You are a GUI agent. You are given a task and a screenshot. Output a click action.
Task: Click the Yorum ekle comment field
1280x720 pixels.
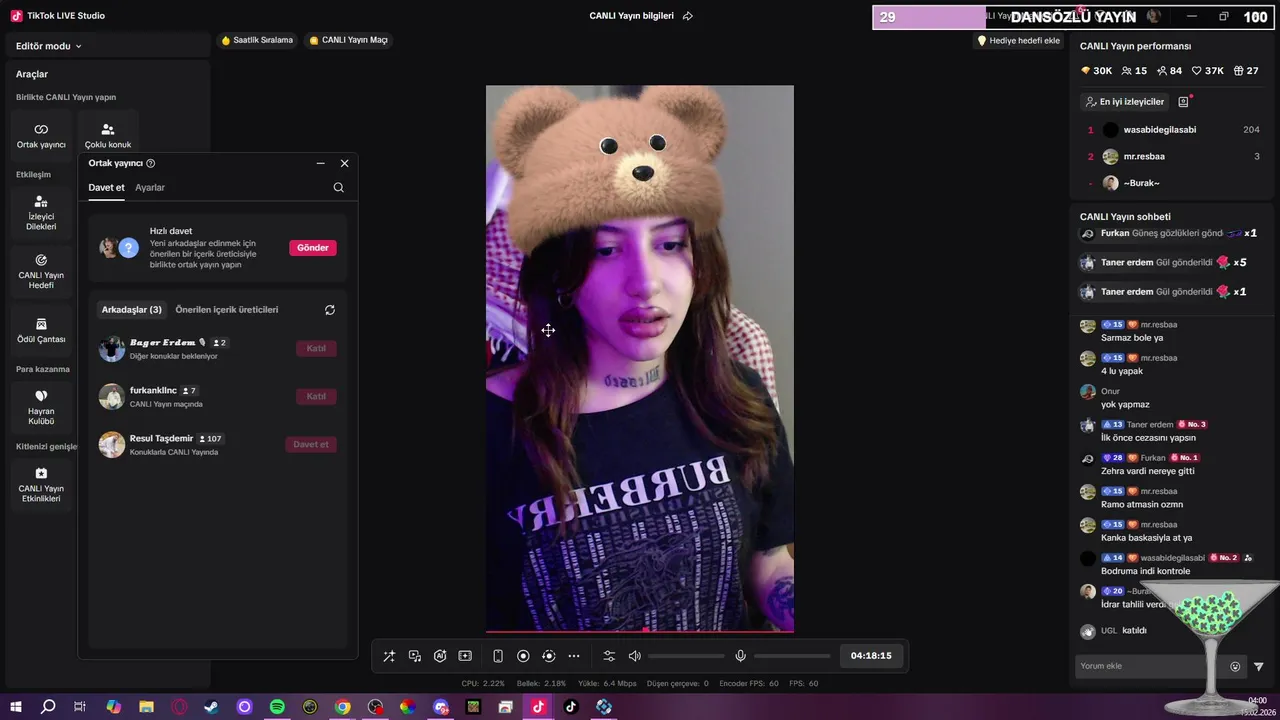tap(1150, 667)
